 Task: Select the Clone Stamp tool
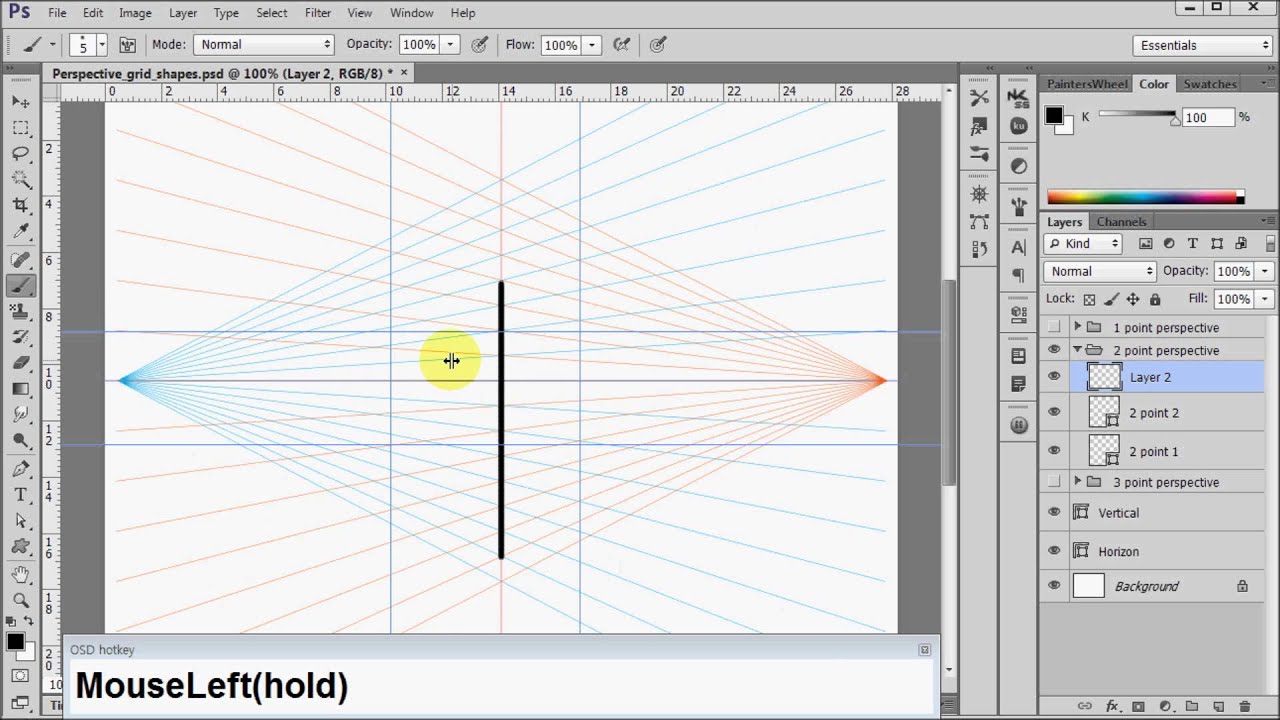click(20, 311)
